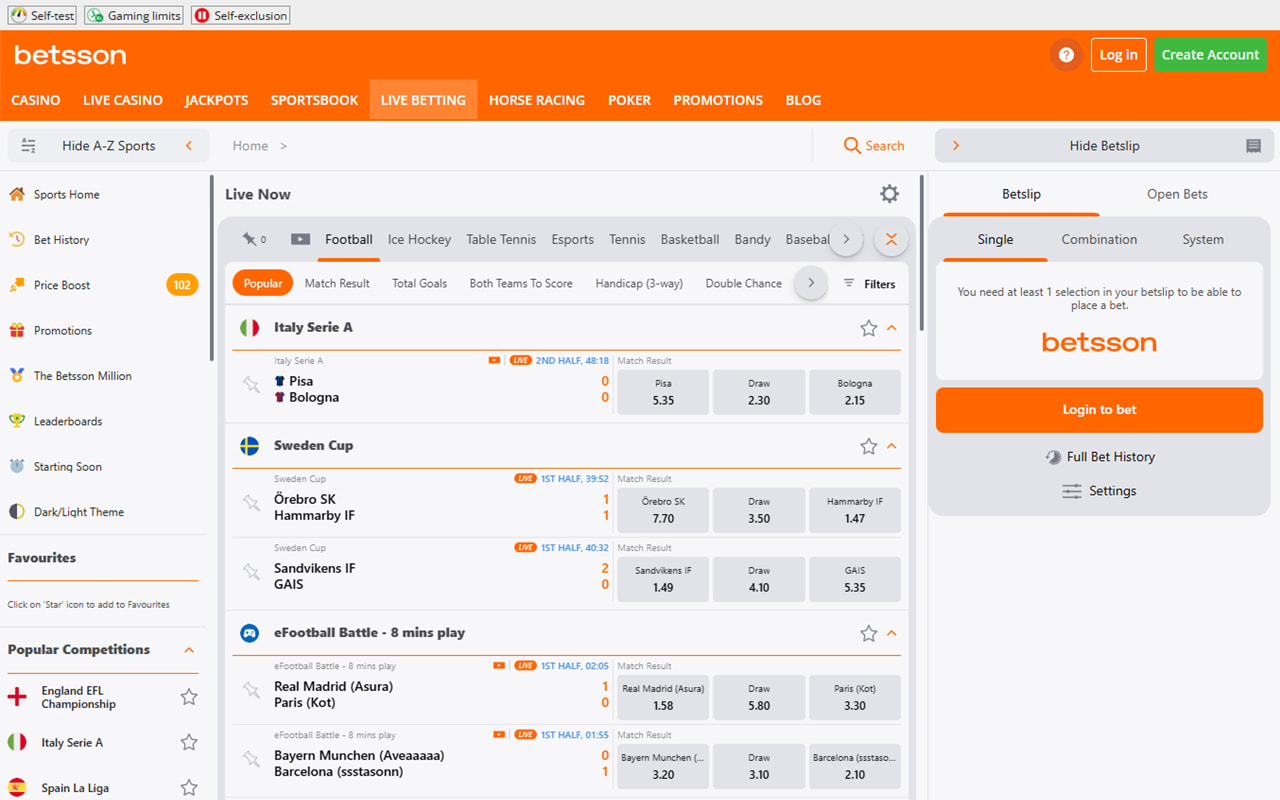Screen dimensions: 1280x800
Task: Open LIVE CASINO menu item
Action: pos(123,100)
